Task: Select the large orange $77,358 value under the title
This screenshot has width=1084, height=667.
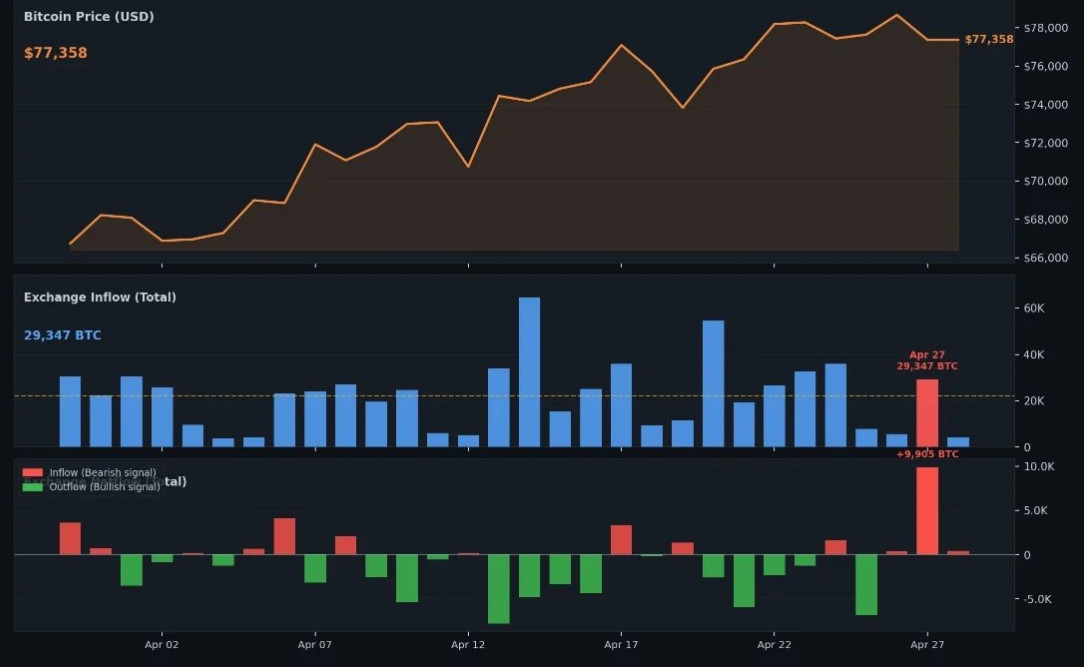Action: 55,53
